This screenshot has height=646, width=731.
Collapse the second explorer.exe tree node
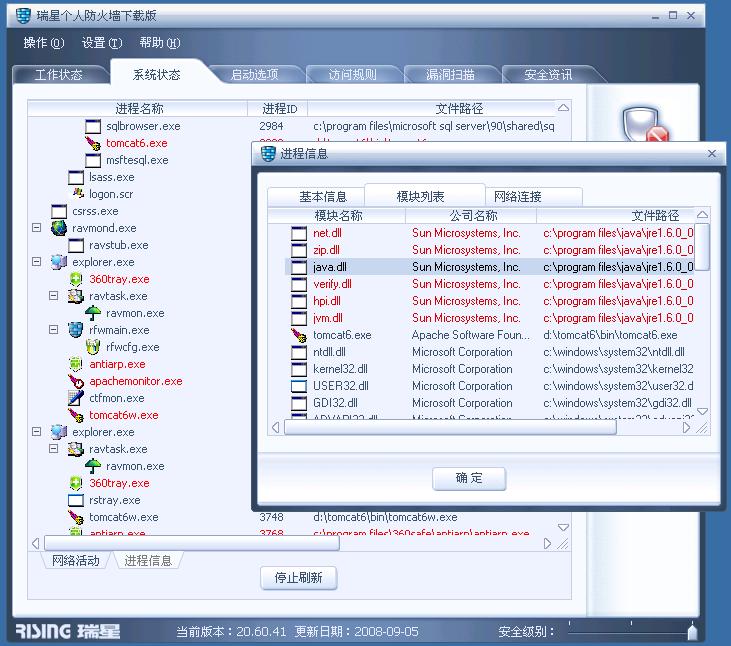click(x=36, y=432)
